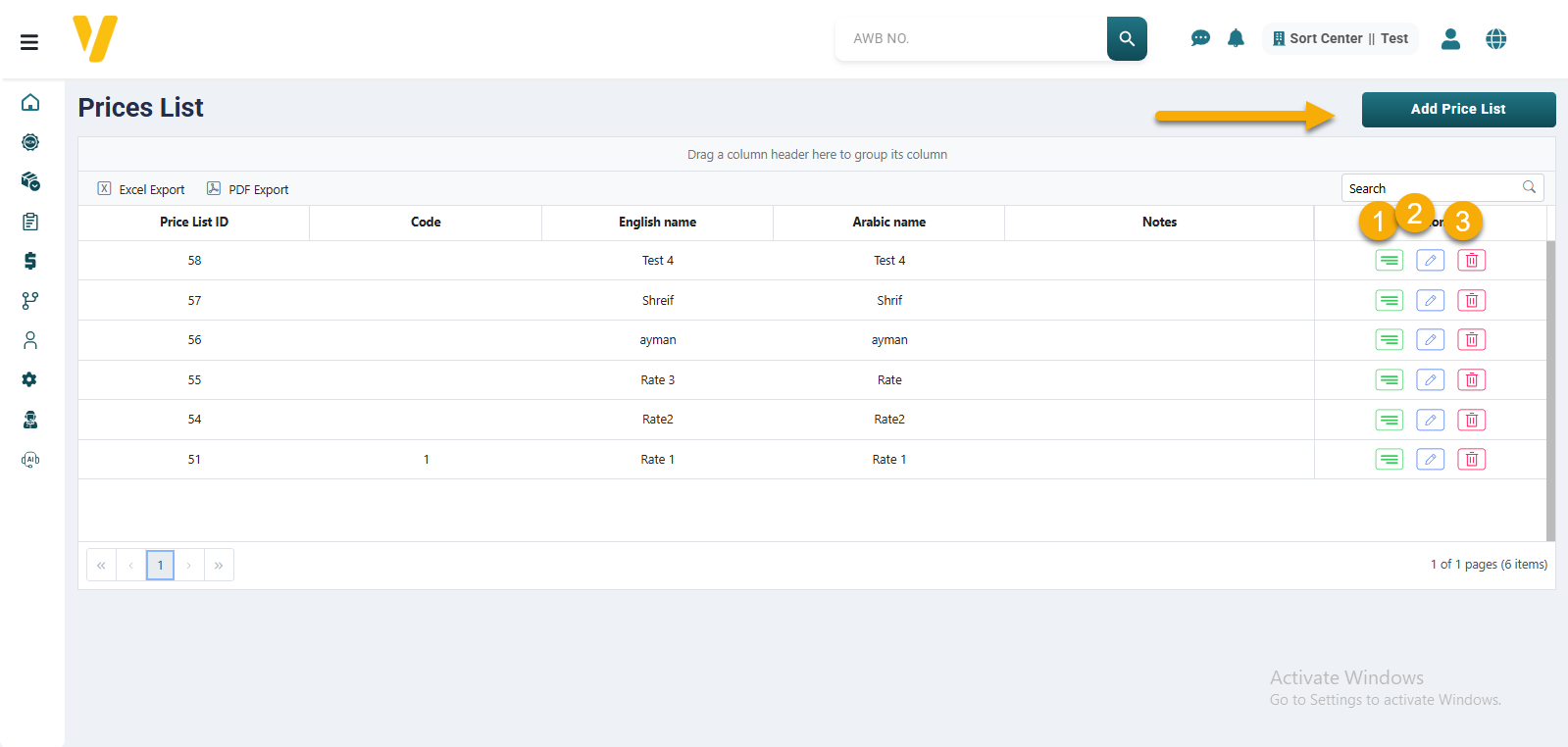Open the clipboard sidebar icon
This screenshot has width=1568, height=747.
coord(30,222)
